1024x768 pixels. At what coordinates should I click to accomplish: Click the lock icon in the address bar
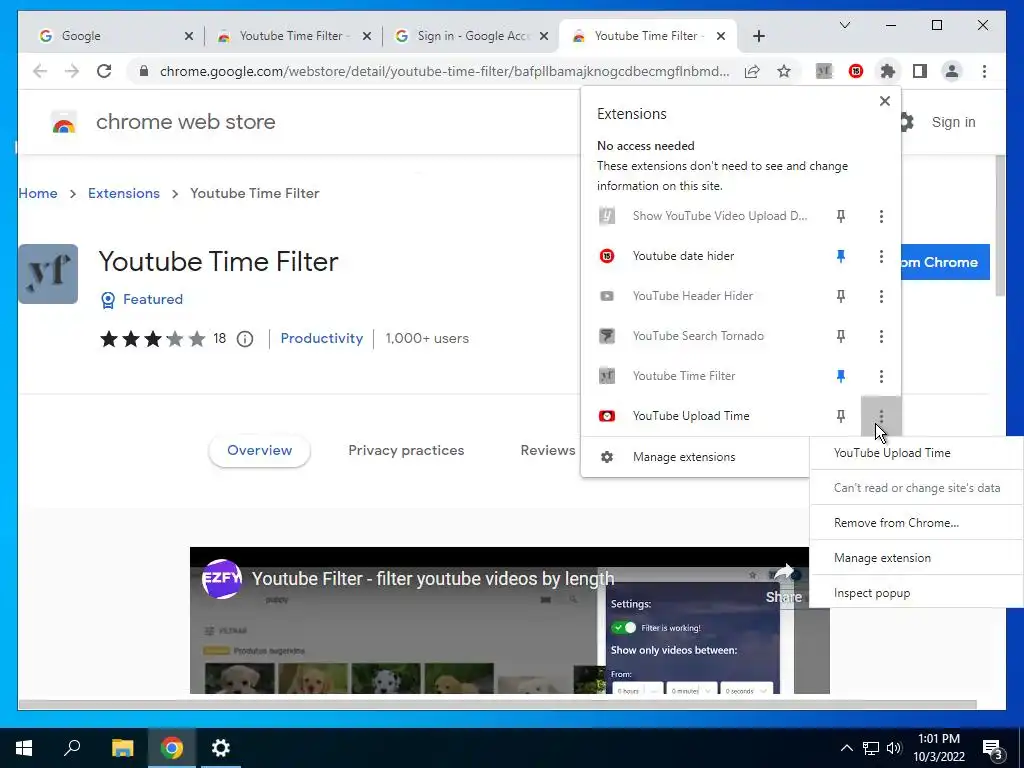[144, 71]
